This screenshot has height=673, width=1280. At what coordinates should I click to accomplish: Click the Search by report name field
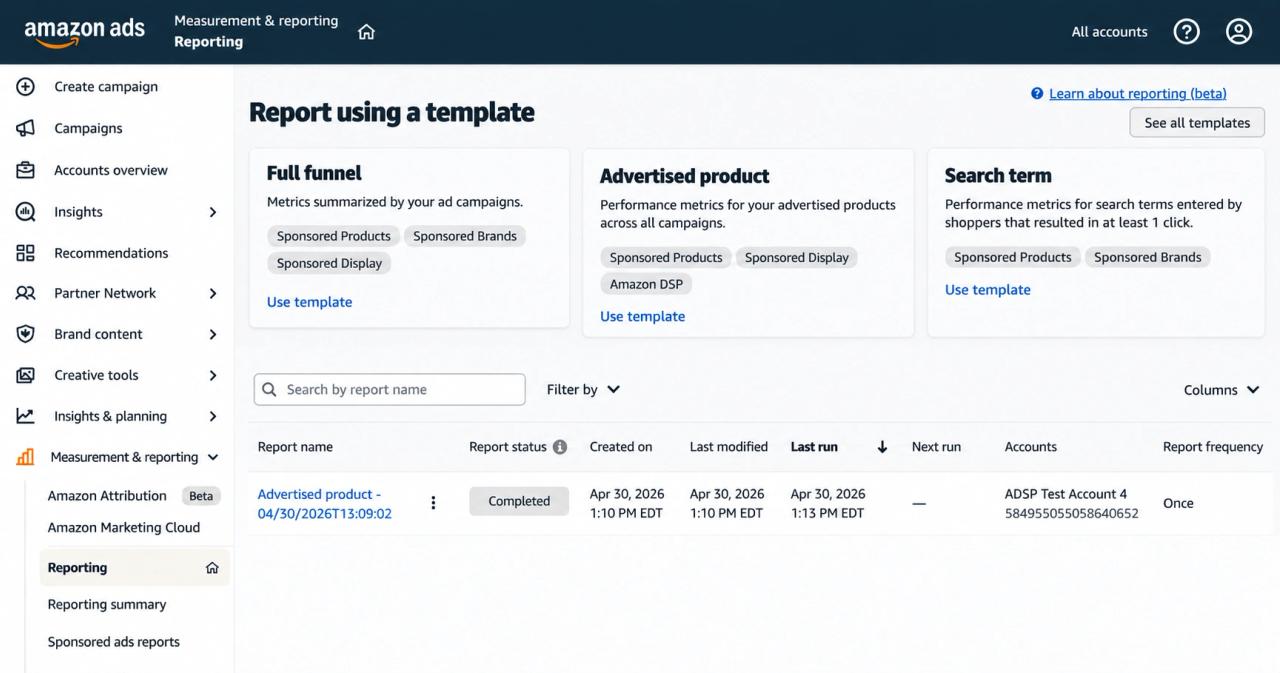[389, 390]
